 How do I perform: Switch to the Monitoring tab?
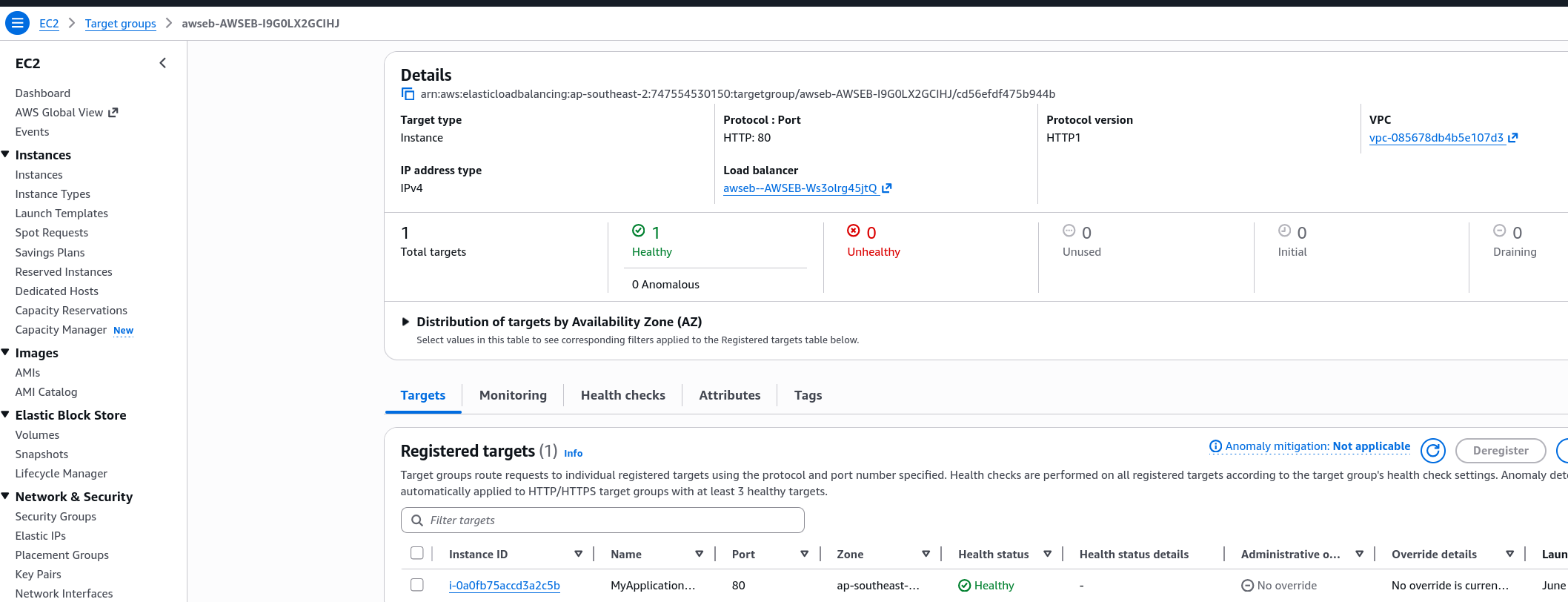pyautogui.click(x=513, y=395)
